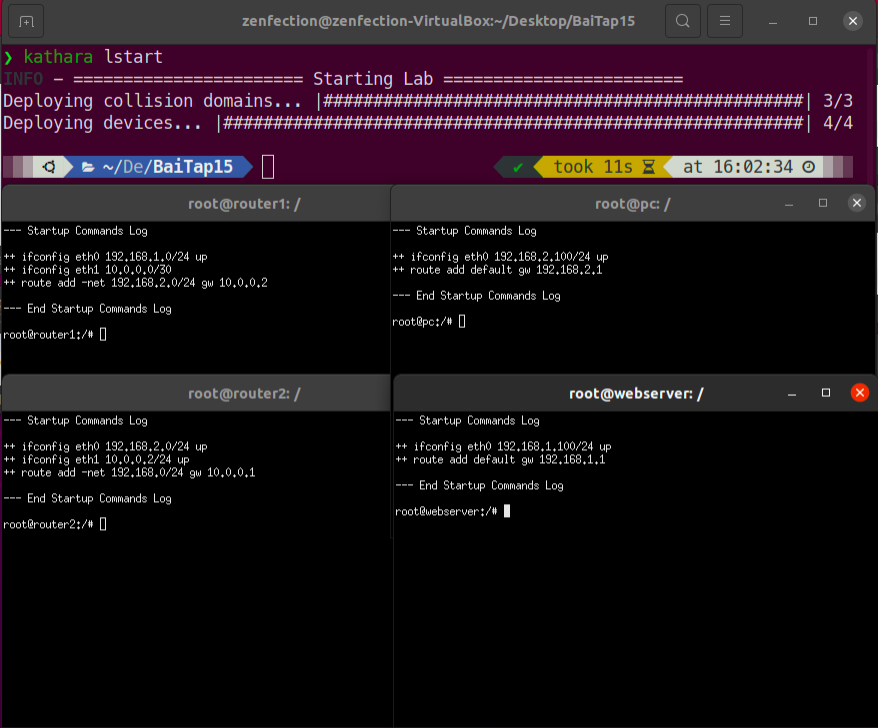Click the 'at 16:02:34' time segment
The image size is (878, 728).
pos(737,167)
